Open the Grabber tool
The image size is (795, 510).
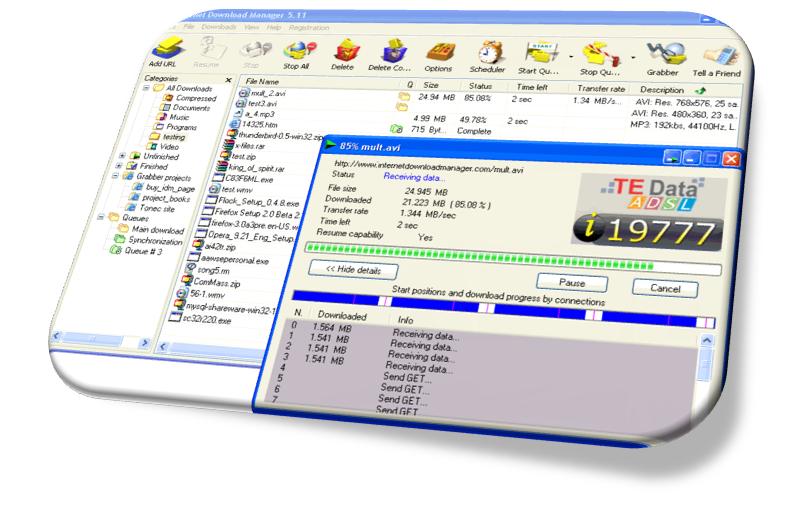click(x=664, y=59)
